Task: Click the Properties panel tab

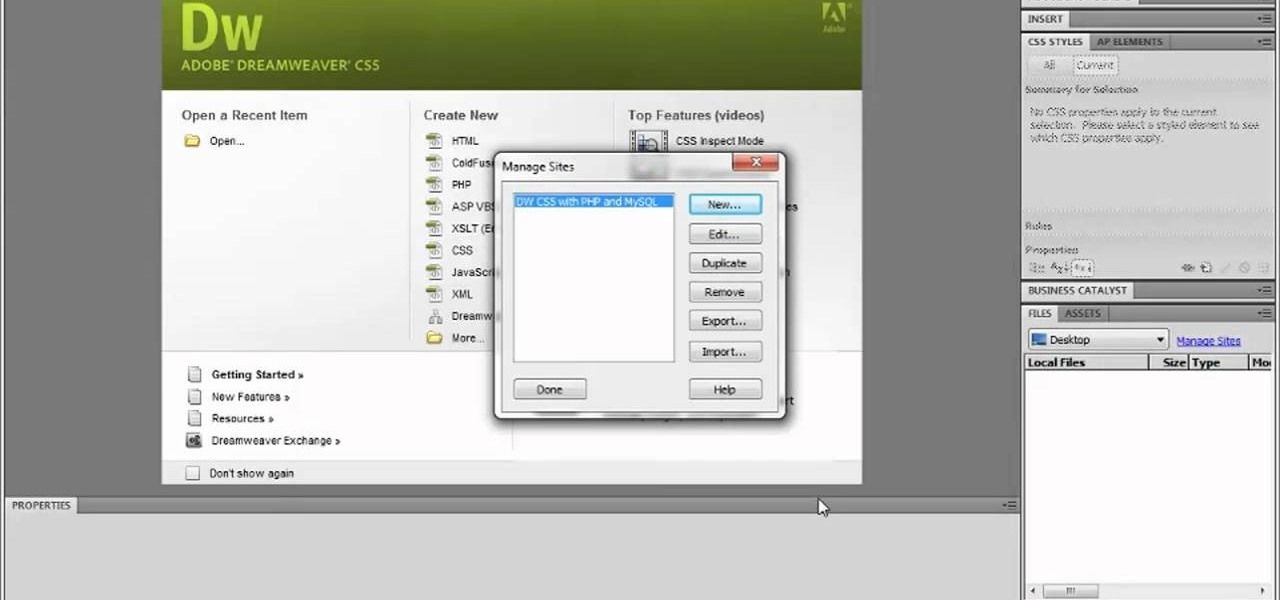Action: point(41,506)
